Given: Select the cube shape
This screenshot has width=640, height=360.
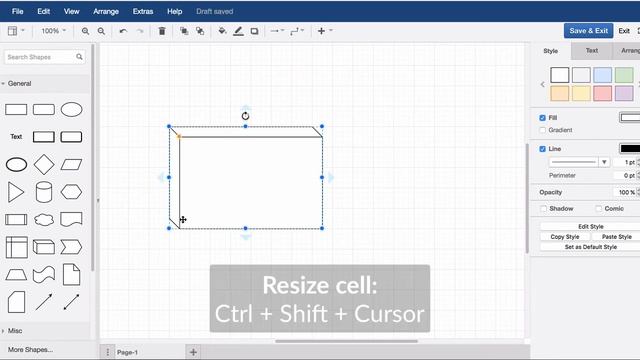Looking at the screenshot, I should coord(44,247).
